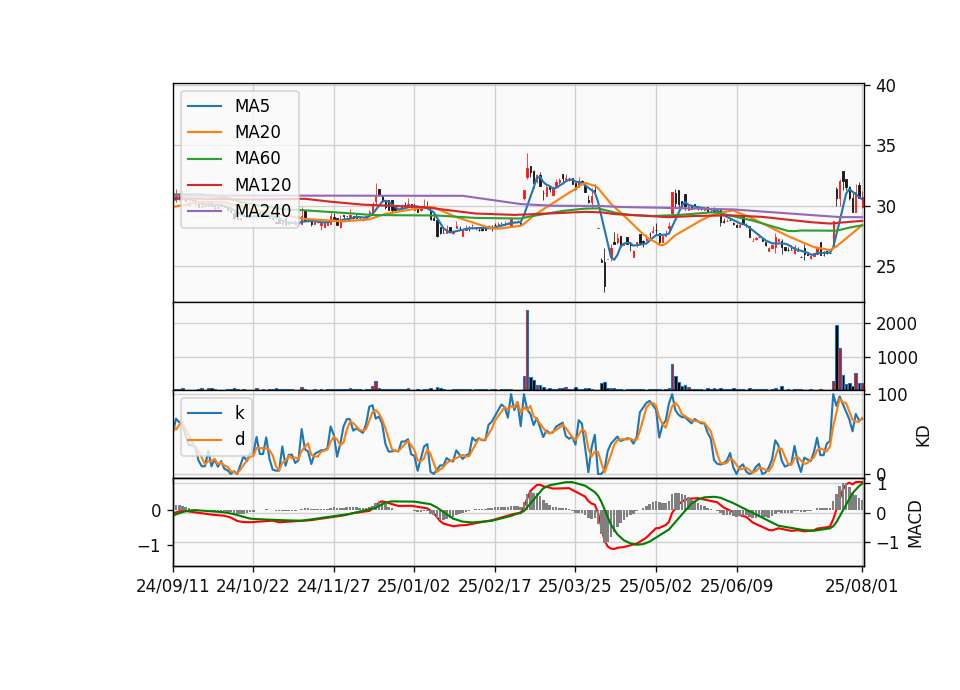Click the orange MA20 legend line sample
960x690 pixels.
click(204, 132)
